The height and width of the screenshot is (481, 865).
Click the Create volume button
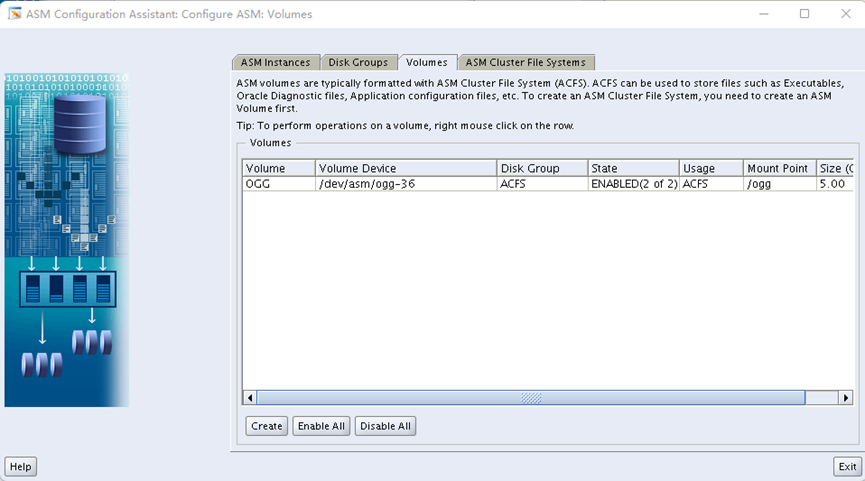[x=266, y=426]
